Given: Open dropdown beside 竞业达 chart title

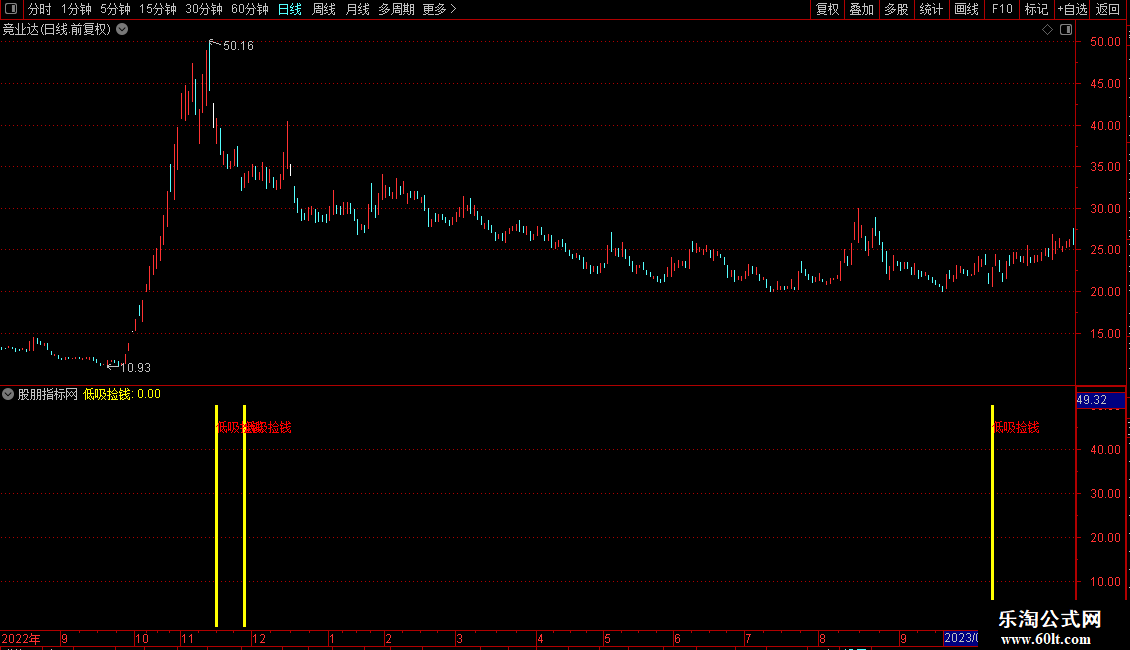Looking at the screenshot, I should coord(123,29).
